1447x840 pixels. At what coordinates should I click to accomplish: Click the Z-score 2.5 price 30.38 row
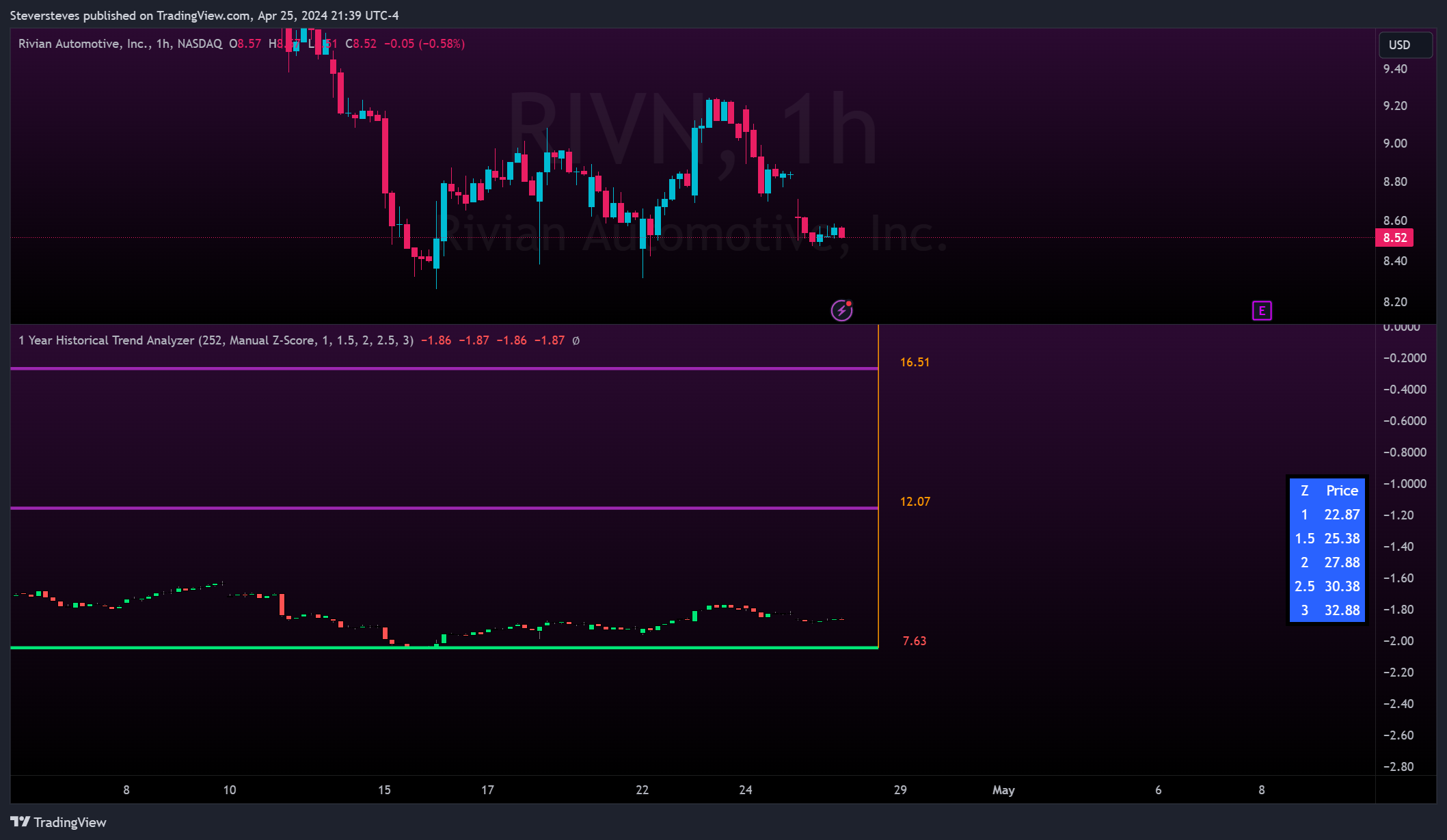1327,586
